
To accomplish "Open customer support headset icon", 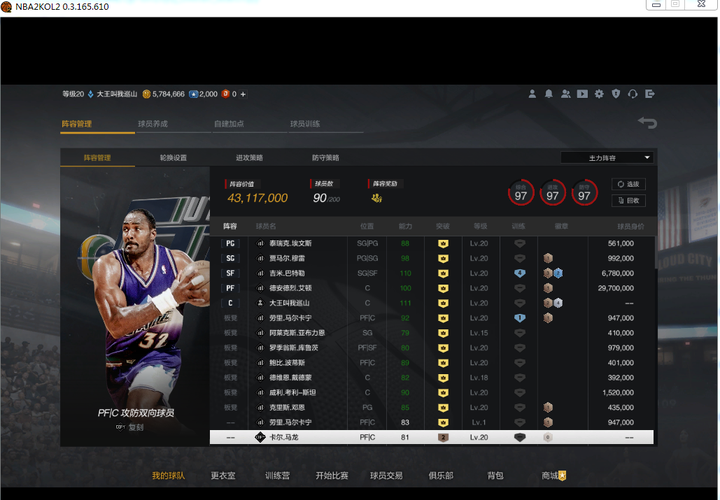I will click(x=633, y=94).
